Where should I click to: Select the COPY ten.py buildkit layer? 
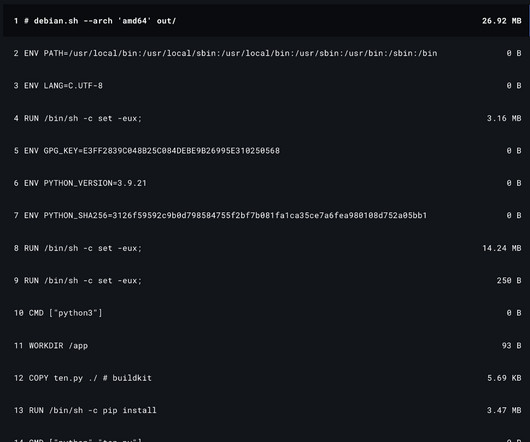(266, 378)
